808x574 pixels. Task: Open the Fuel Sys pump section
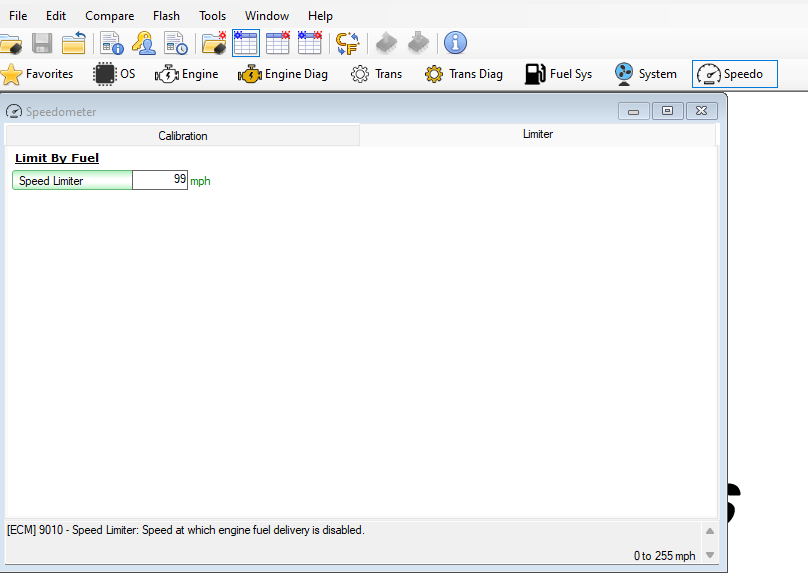(559, 74)
